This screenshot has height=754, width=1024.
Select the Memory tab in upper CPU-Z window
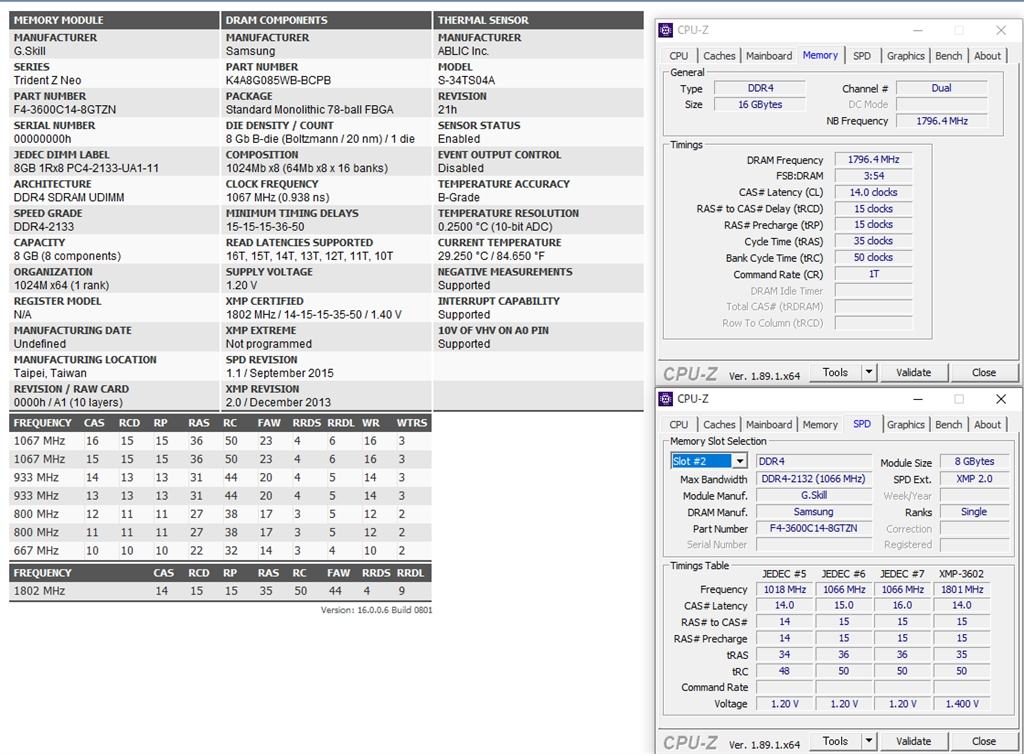click(x=820, y=55)
